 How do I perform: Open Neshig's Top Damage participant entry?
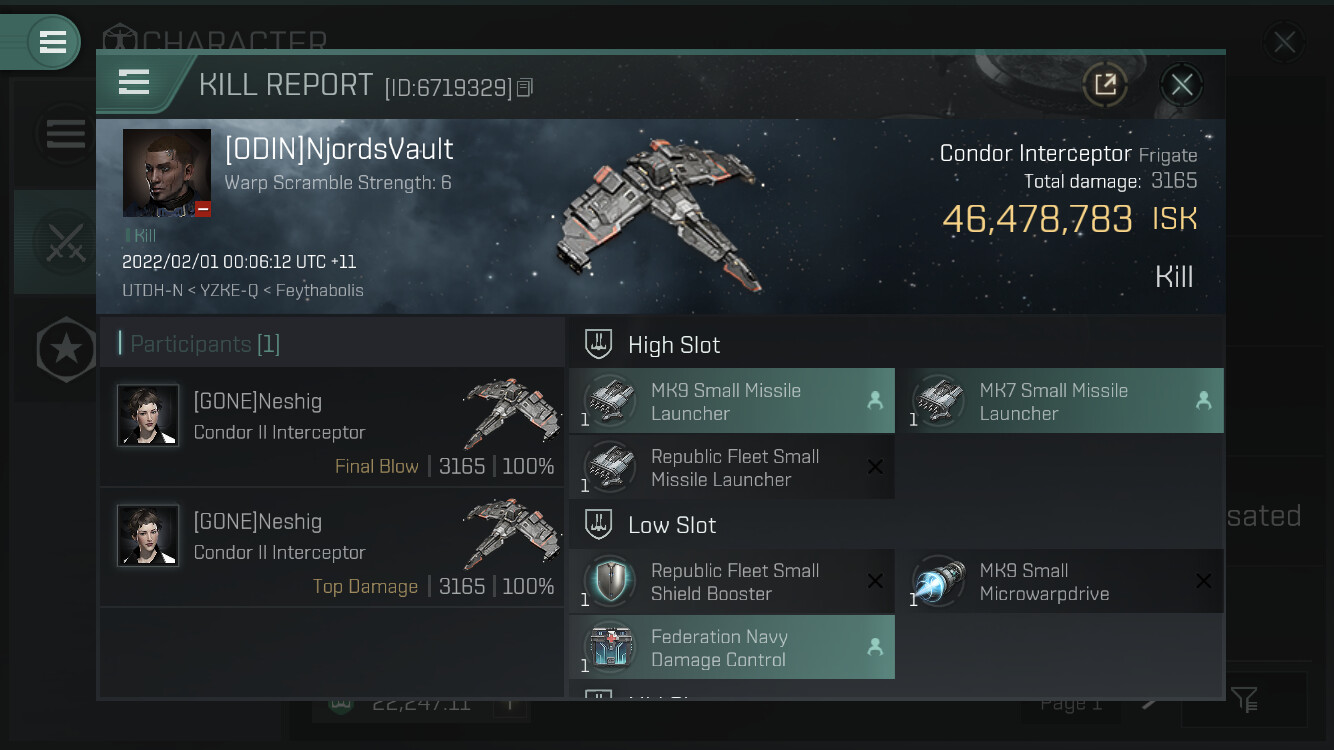[332, 547]
